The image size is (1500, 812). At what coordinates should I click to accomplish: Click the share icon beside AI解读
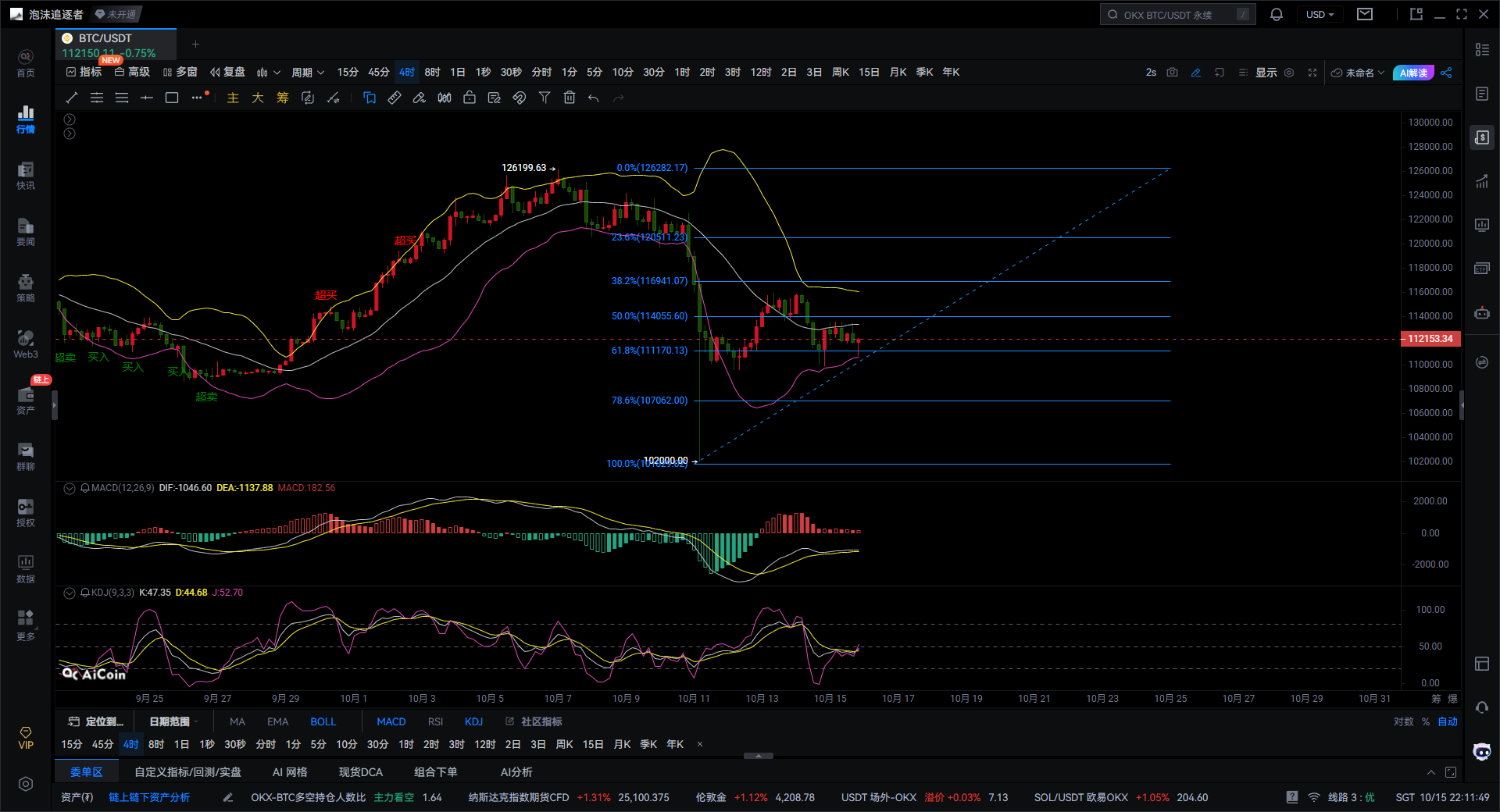[x=1446, y=73]
